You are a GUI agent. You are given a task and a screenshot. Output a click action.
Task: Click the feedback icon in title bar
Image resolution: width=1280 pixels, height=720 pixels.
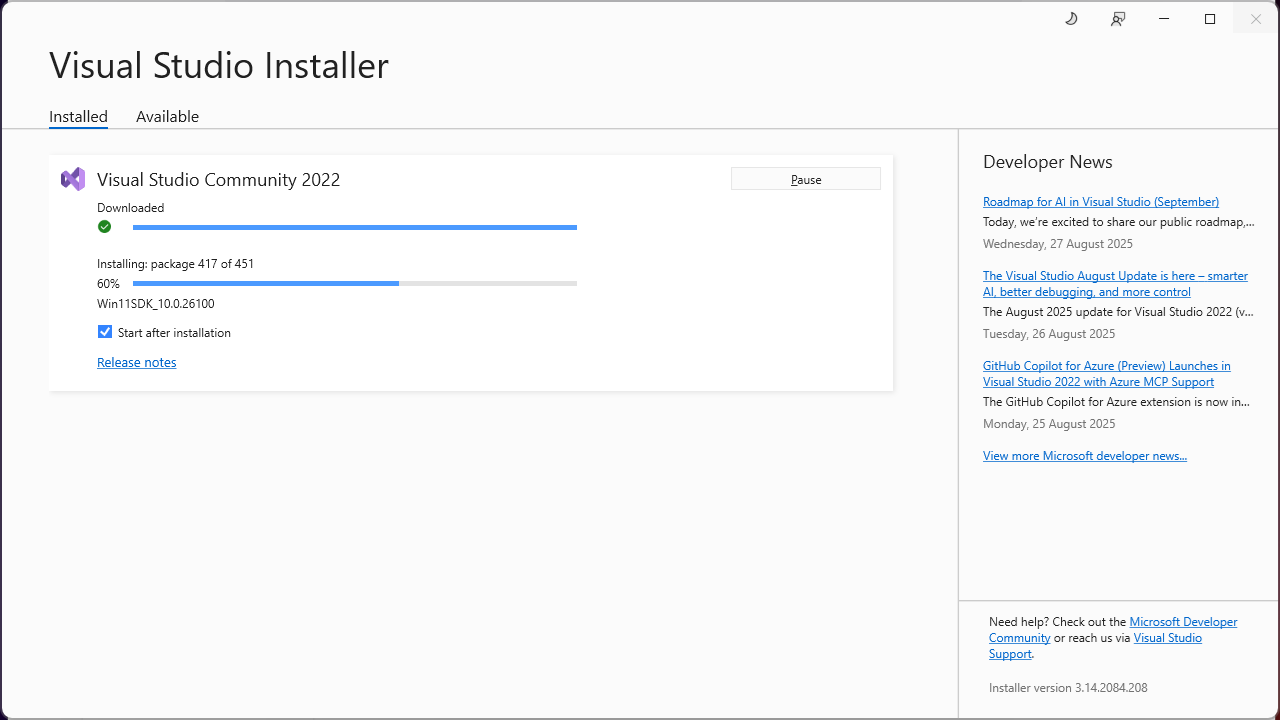click(x=1118, y=19)
